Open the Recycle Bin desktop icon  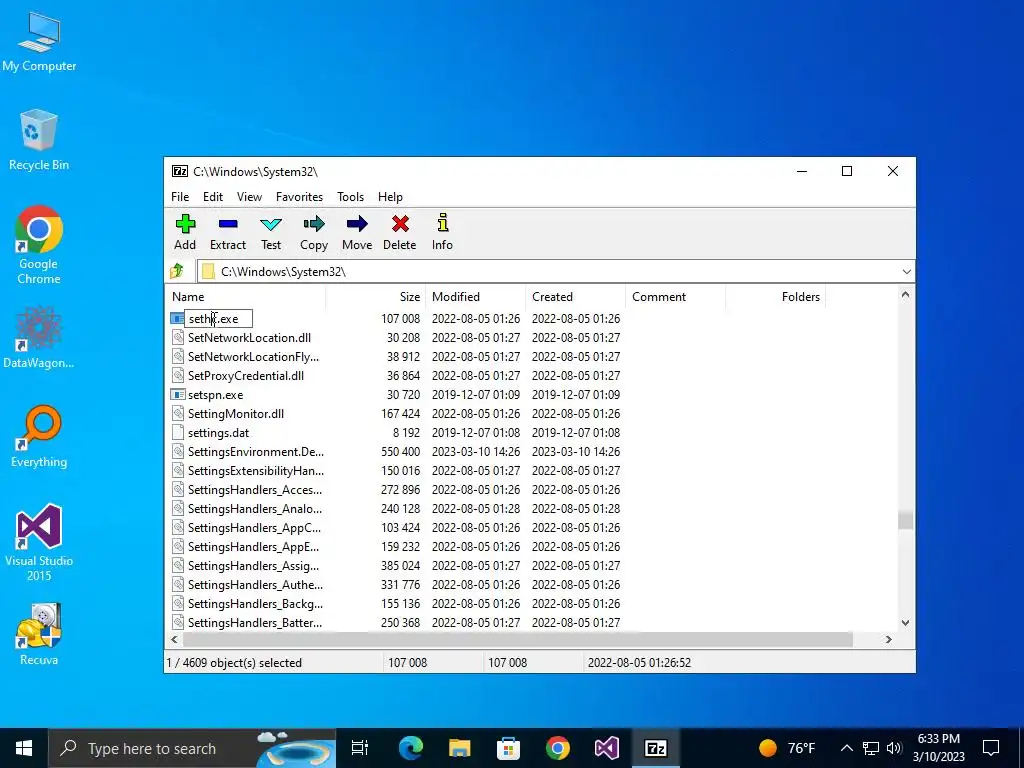pyautogui.click(x=39, y=140)
